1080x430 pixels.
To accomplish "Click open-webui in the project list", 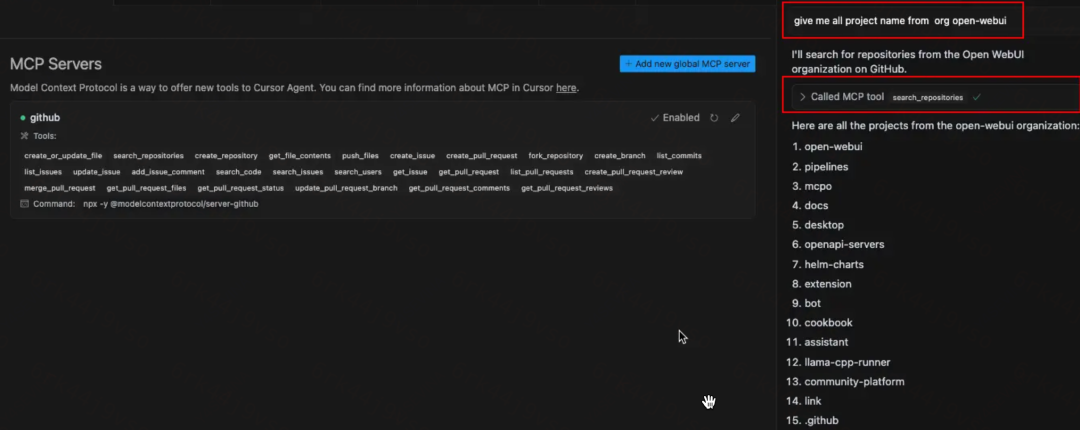I will tap(833, 147).
